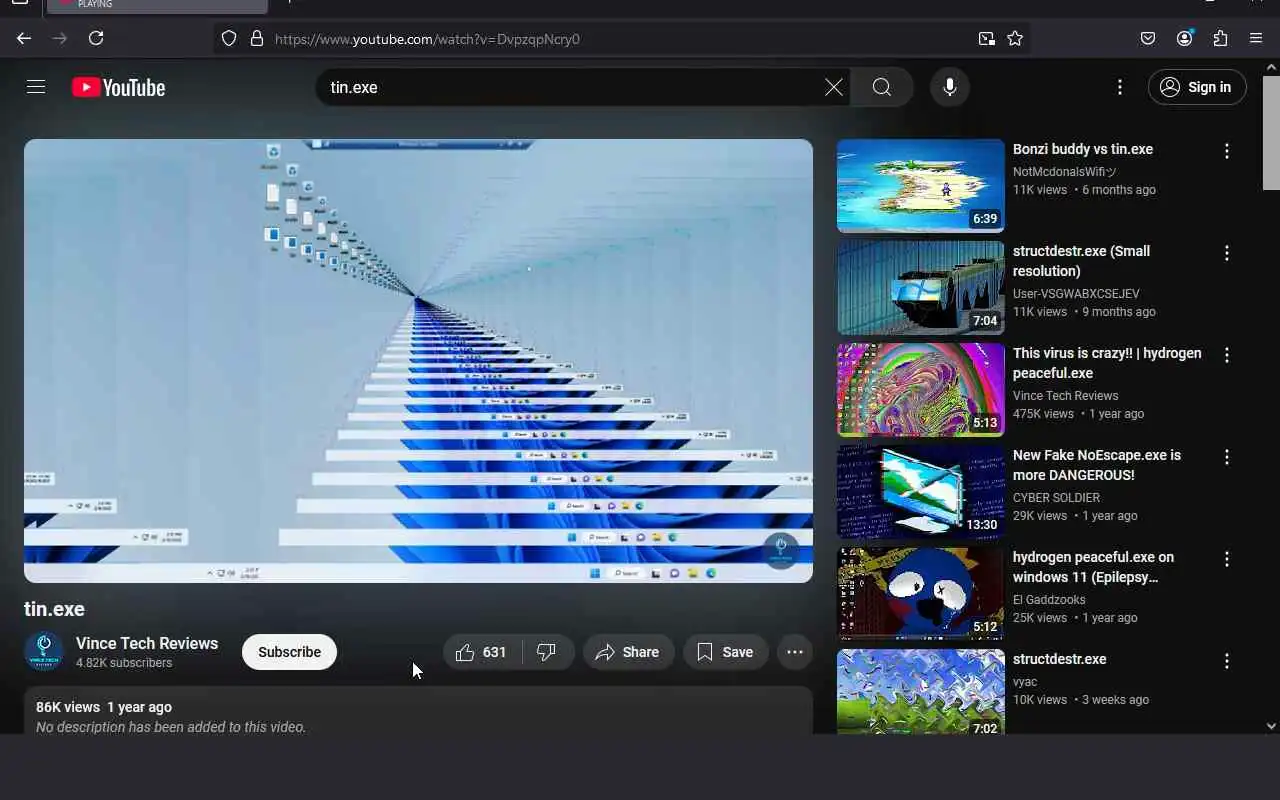Open YouTube settings three-dot menu
Viewport: 1280px width, 800px height.
click(1120, 87)
